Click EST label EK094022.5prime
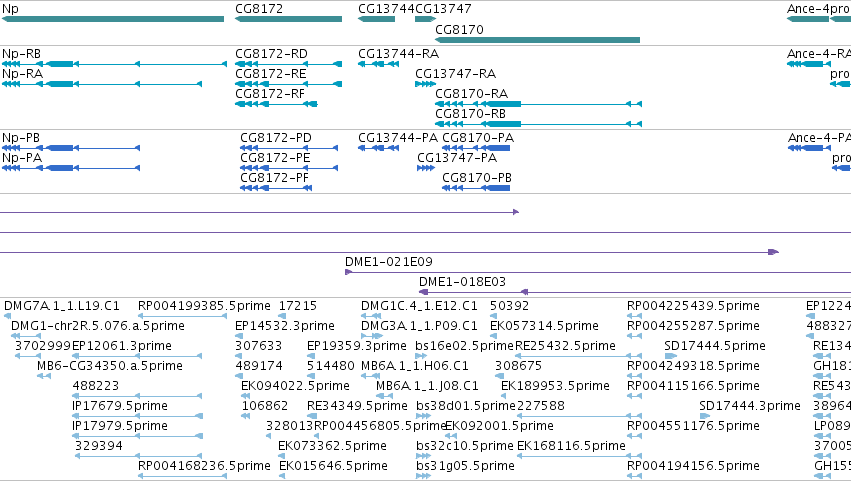The height and width of the screenshot is (481, 851). tap(295, 387)
